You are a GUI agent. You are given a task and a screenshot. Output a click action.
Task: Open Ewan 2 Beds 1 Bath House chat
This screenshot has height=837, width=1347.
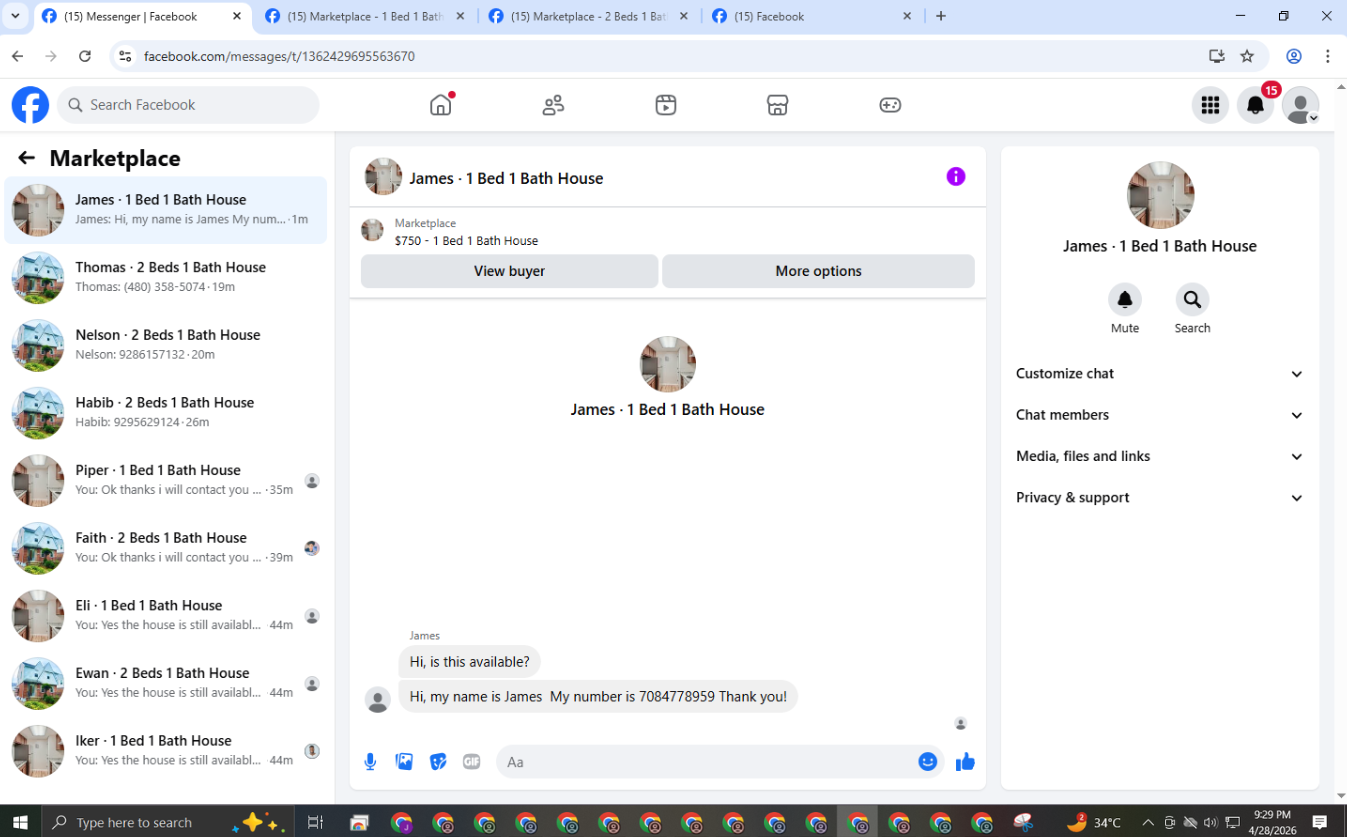click(x=166, y=683)
